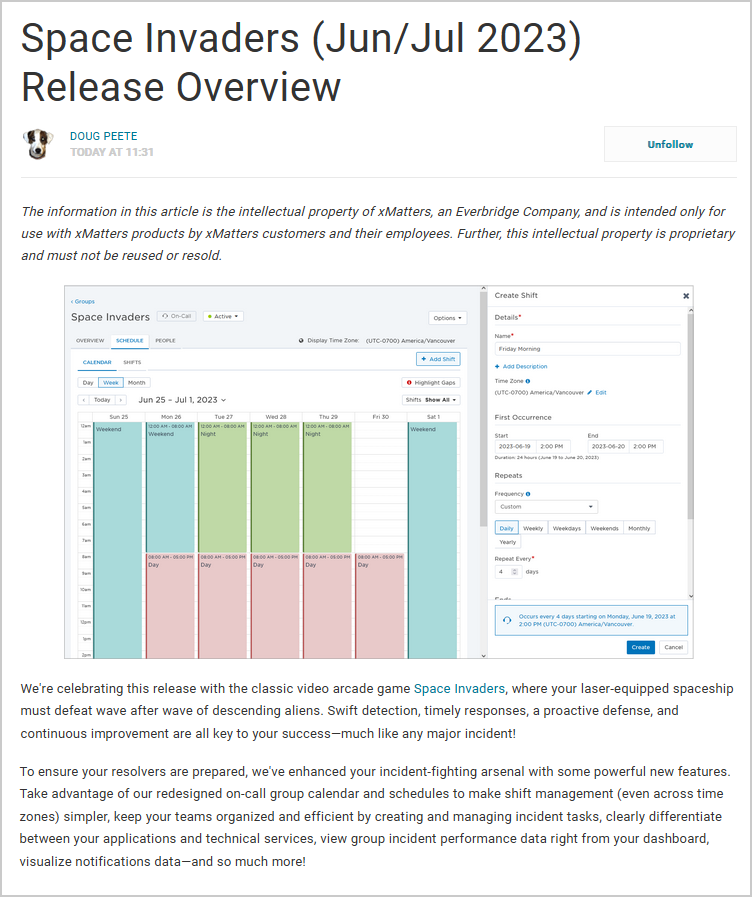This screenshot has height=897, width=752.
Task: Select the CALENDAR sub-tab
Action: pyautogui.click(x=97, y=362)
